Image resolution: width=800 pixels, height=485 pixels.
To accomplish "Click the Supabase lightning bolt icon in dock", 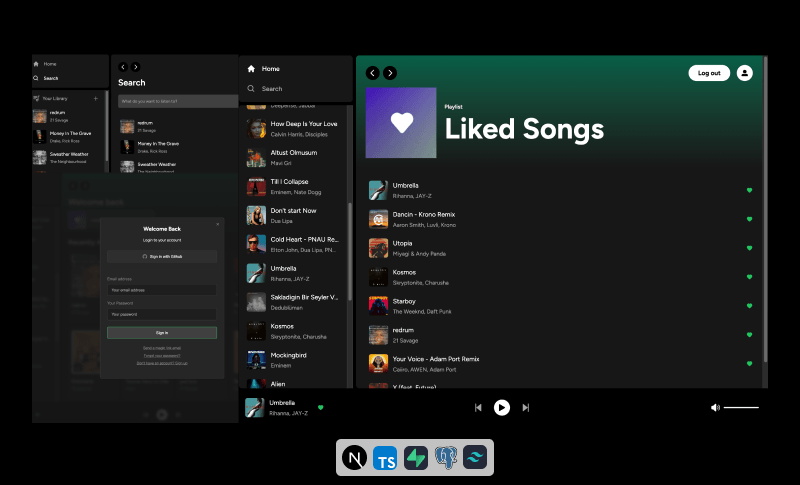I will (416, 458).
